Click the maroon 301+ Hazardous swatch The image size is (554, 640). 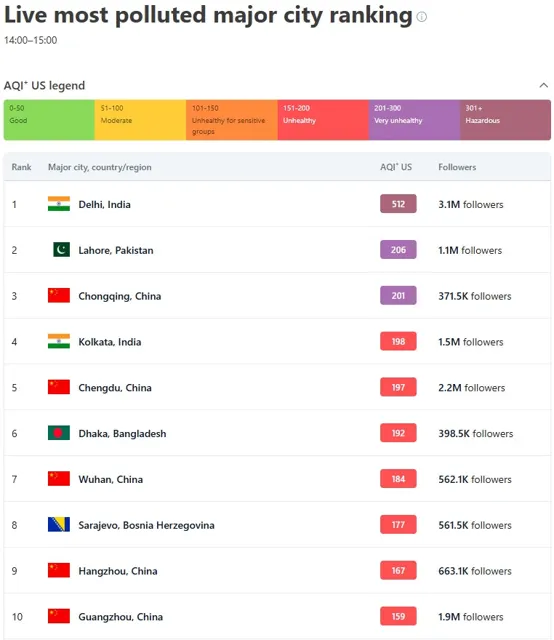tap(505, 120)
